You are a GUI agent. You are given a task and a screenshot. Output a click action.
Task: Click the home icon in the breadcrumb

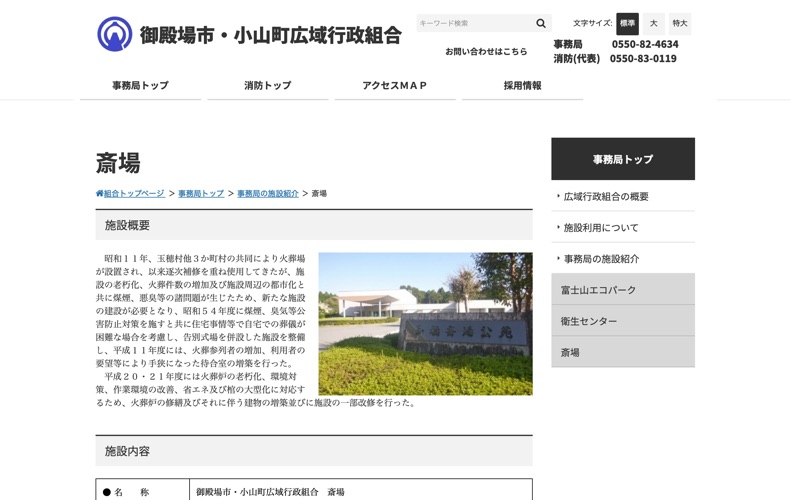click(x=99, y=193)
